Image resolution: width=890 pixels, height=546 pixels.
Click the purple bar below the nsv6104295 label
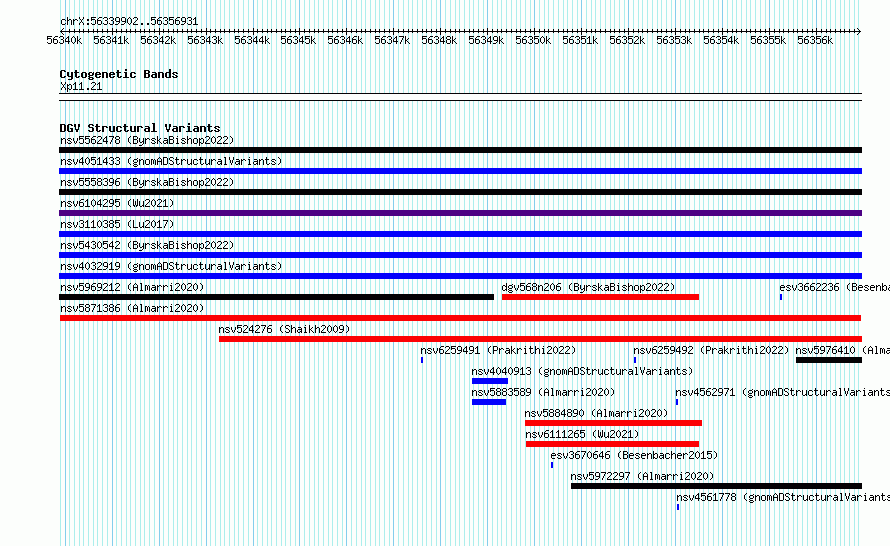coord(460,213)
